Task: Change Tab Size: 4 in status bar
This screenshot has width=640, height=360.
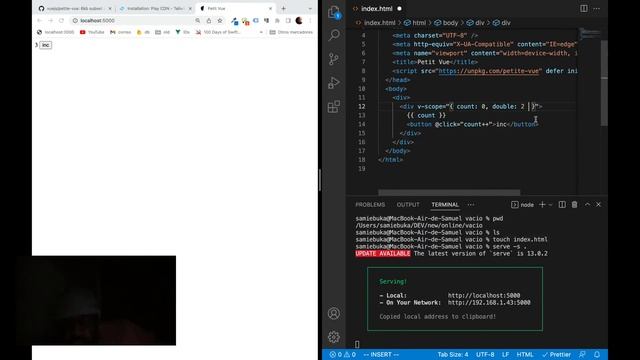Action: click(453, 354)
